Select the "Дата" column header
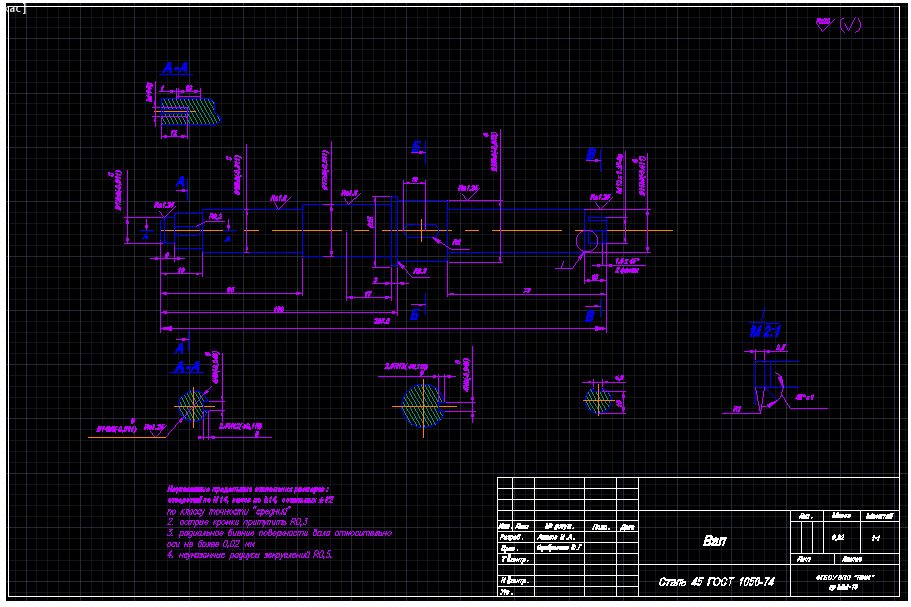911x607 pixels. click(627, 527)
